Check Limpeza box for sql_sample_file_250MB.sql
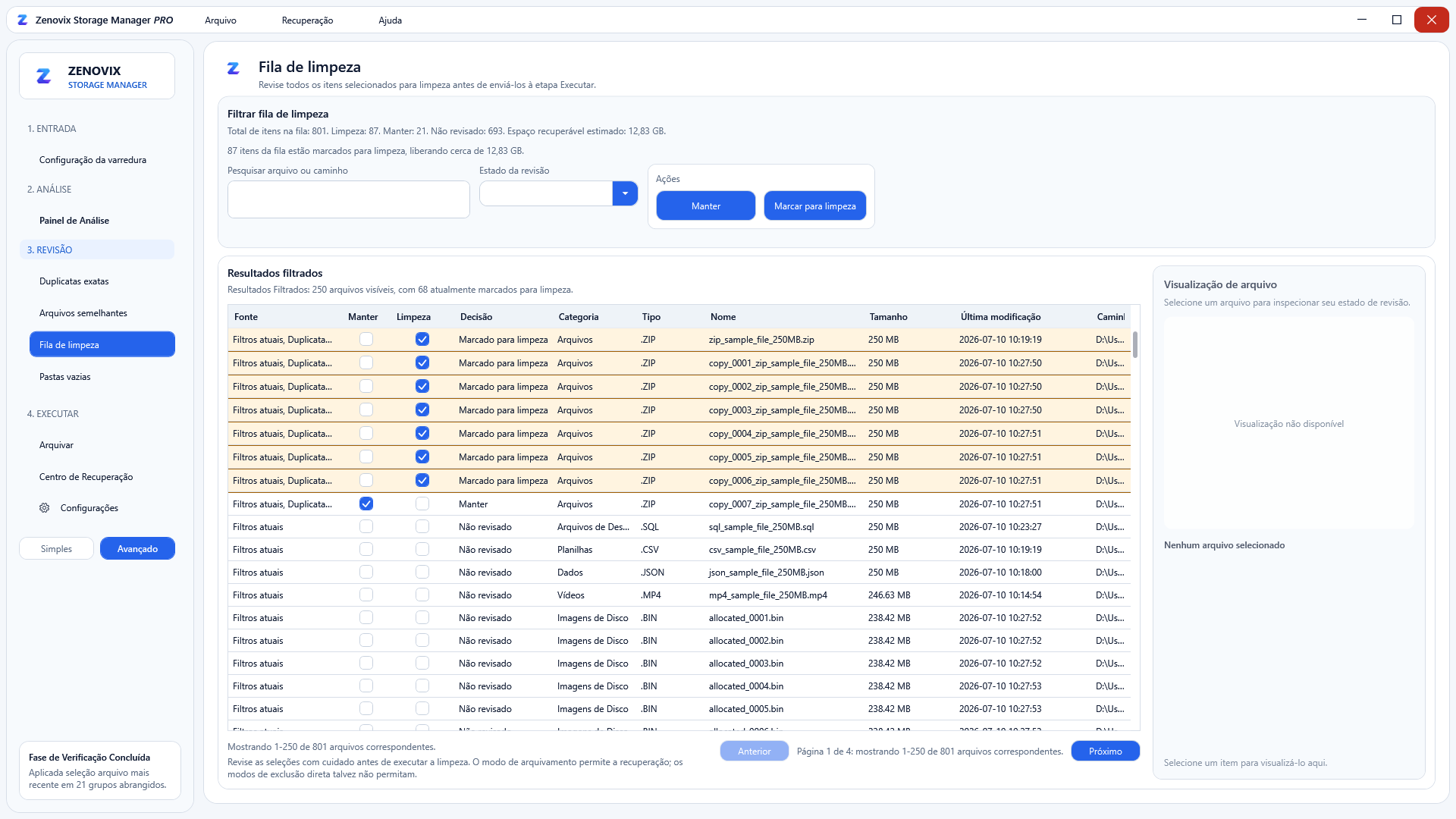 [422, 527]
